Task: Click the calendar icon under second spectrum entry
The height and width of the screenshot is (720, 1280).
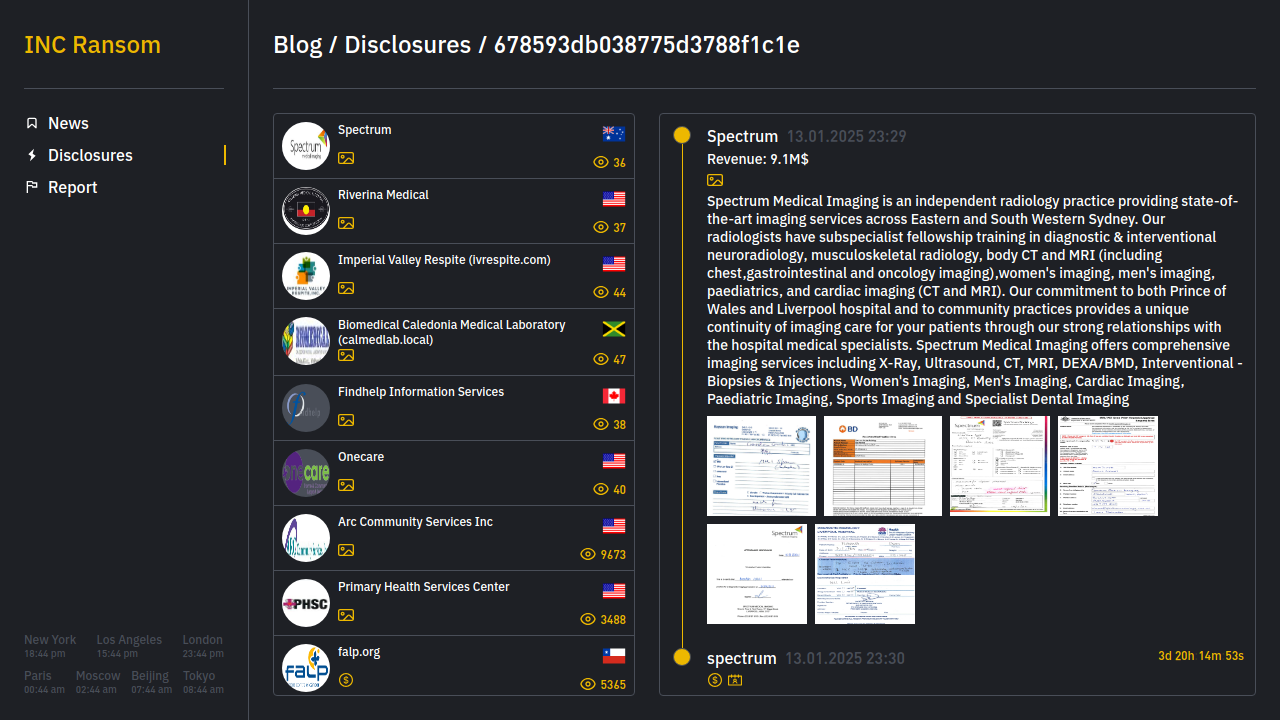Action: pos(735,680)
